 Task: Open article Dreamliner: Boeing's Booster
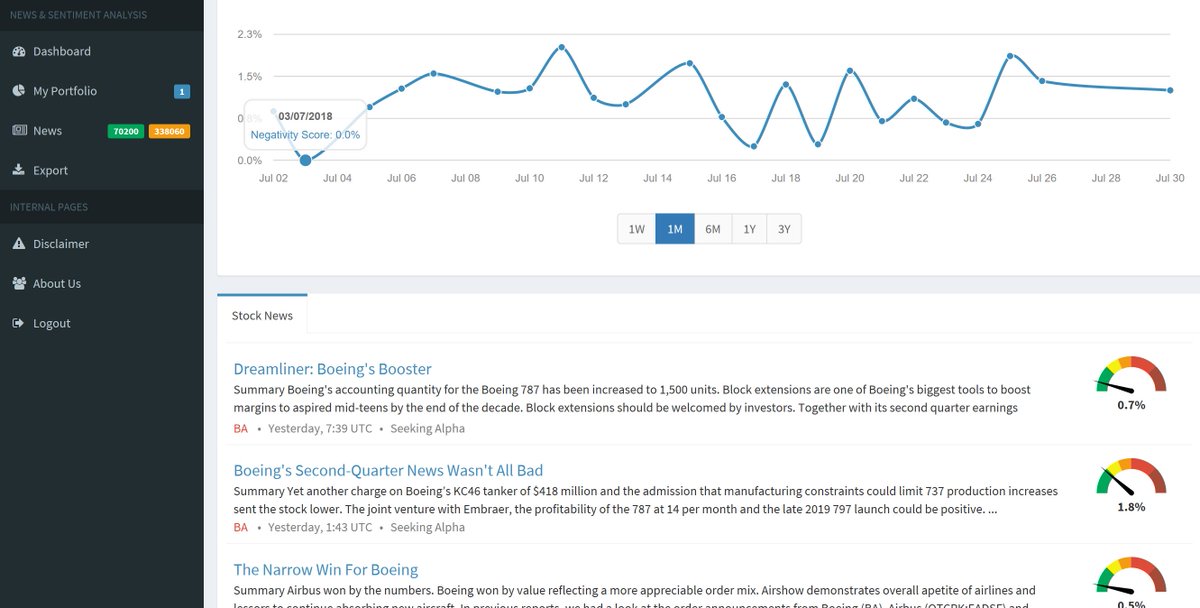click(x=332, y=369)
